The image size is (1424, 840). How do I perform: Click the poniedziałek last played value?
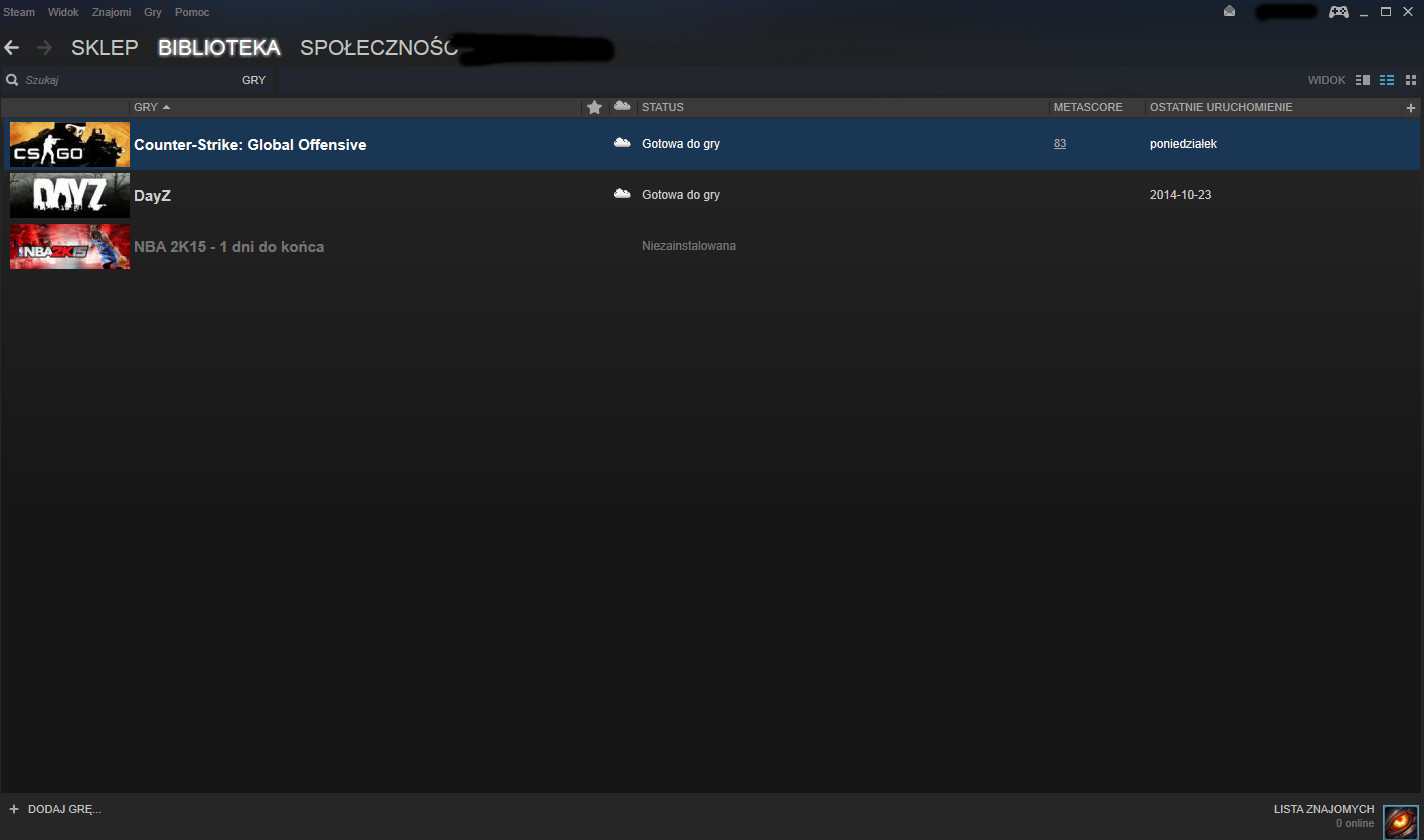coord(1183,144)
